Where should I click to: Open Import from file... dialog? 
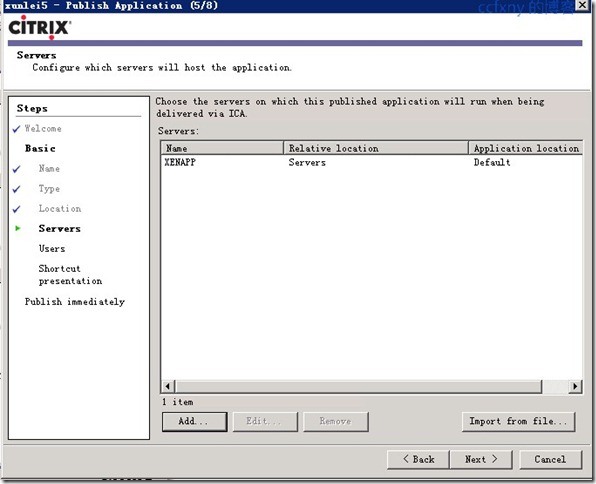pos(518,421)
